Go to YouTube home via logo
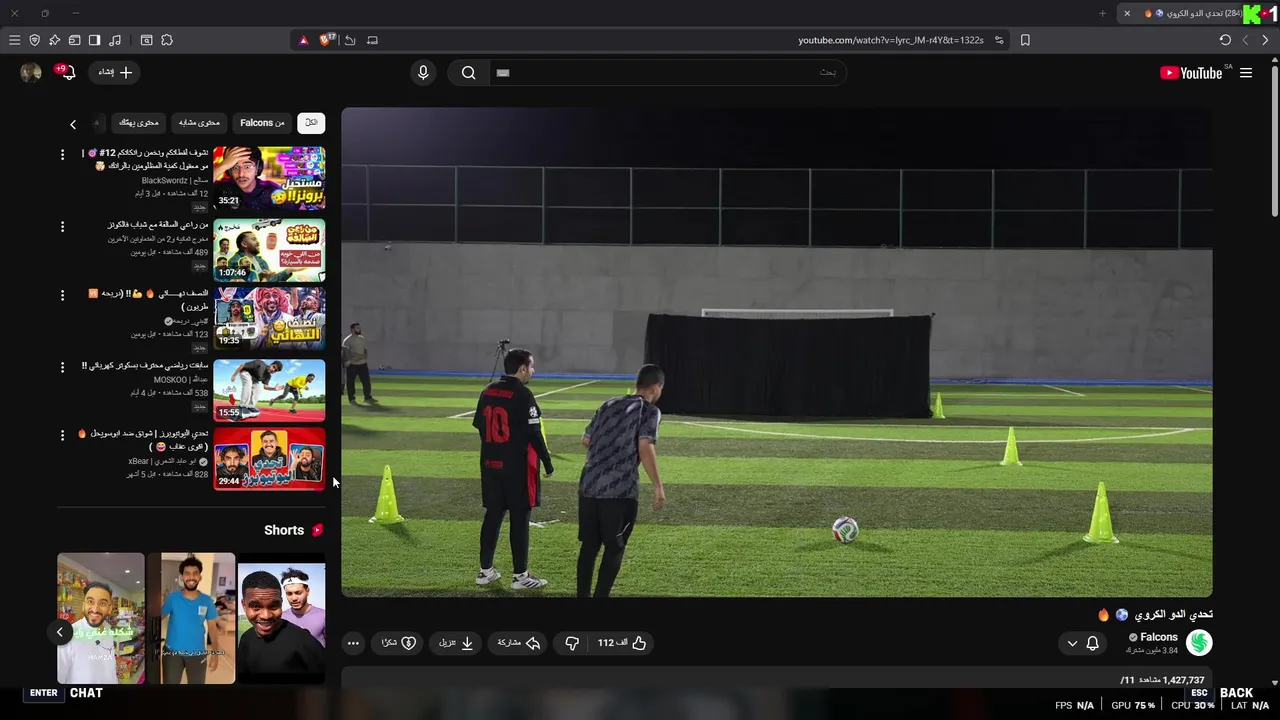This screenshot has width=1280, height=720. [x=1191, y=72]
